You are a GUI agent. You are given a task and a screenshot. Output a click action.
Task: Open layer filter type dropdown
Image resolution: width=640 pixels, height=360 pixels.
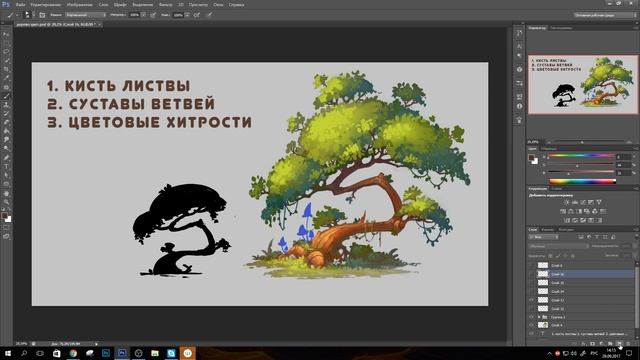pos(544,237)
